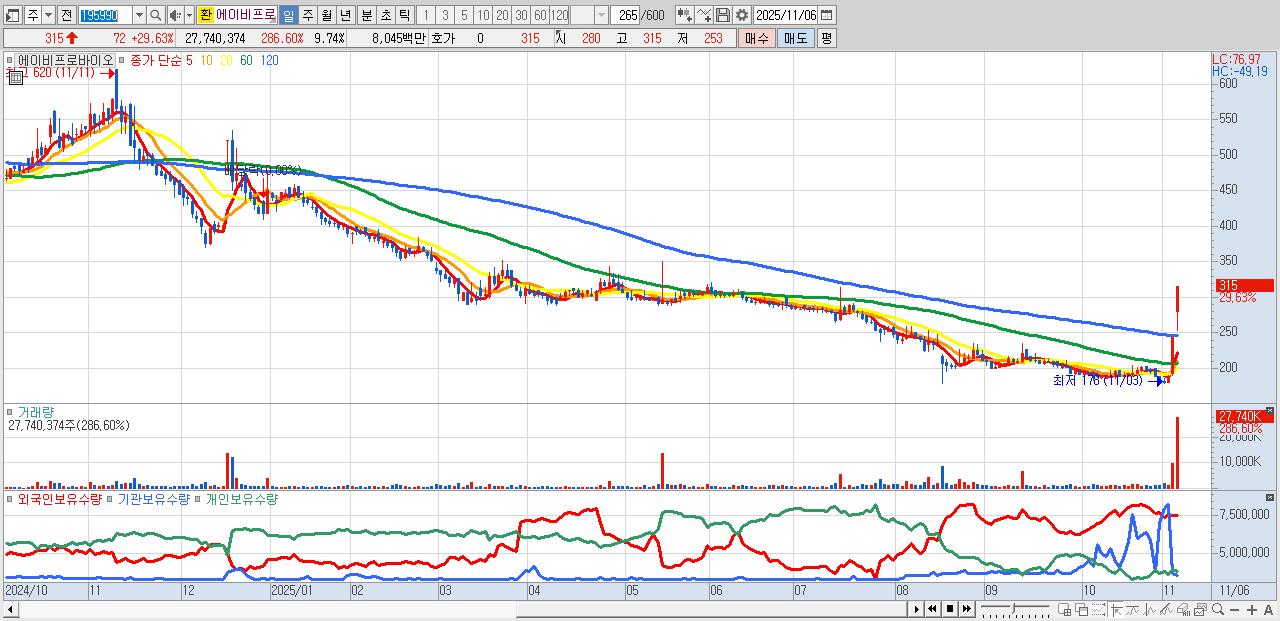
Task: Choose interval button 30
Action: 521,15
